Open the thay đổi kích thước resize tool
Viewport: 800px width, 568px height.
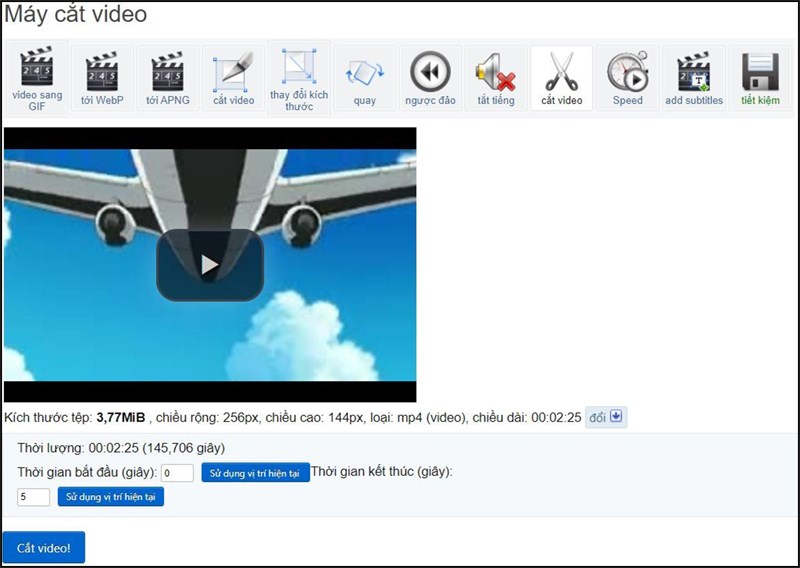[298, 78]
